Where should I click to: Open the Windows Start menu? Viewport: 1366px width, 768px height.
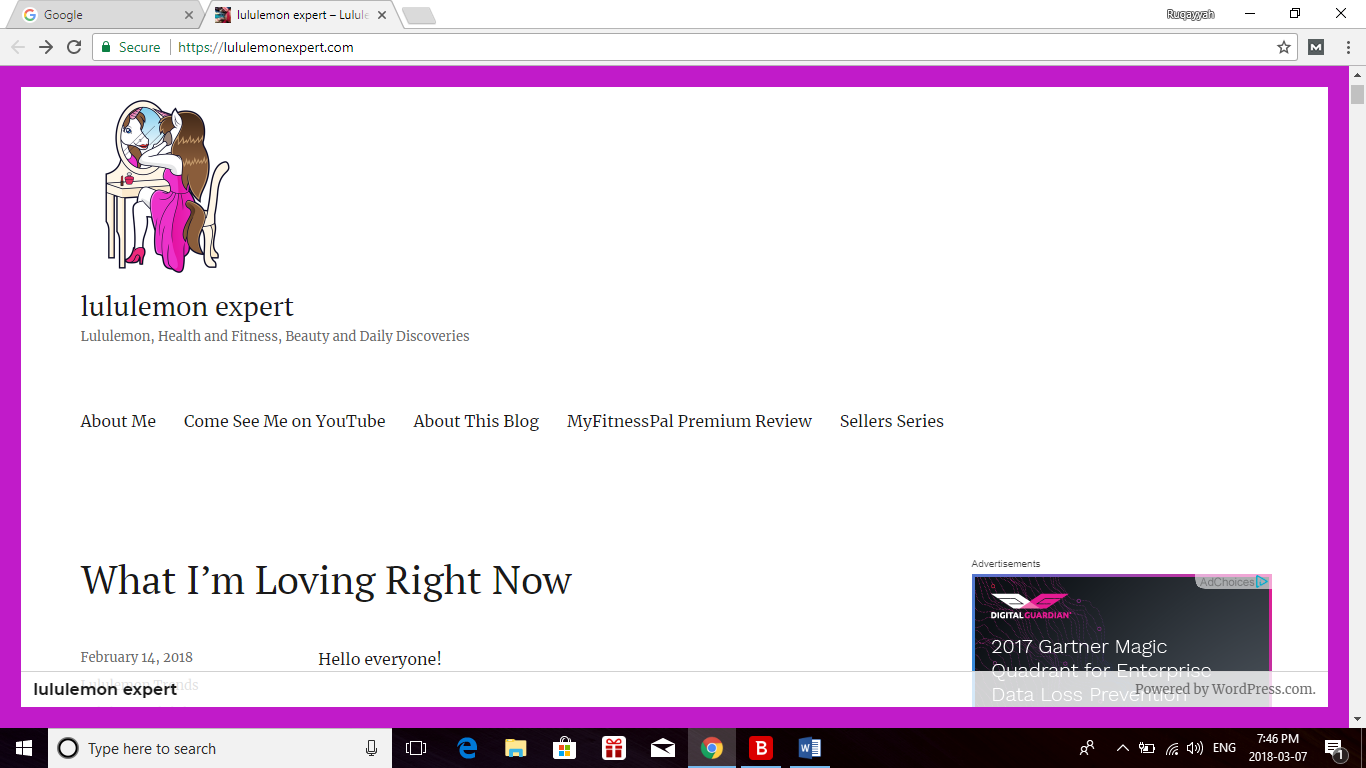click(x=24, y=748)
